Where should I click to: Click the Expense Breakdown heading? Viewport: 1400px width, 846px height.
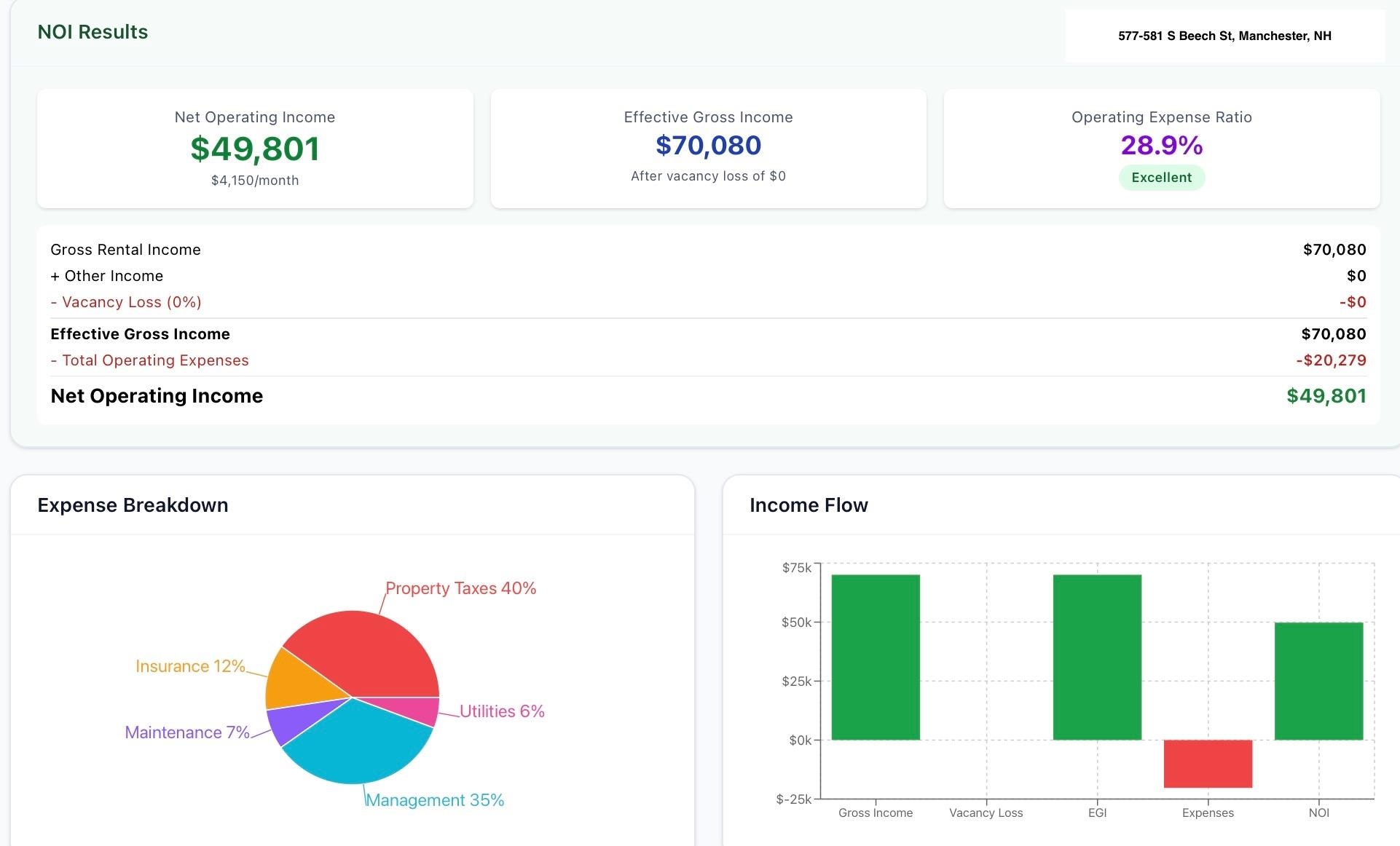pos(133,505)
